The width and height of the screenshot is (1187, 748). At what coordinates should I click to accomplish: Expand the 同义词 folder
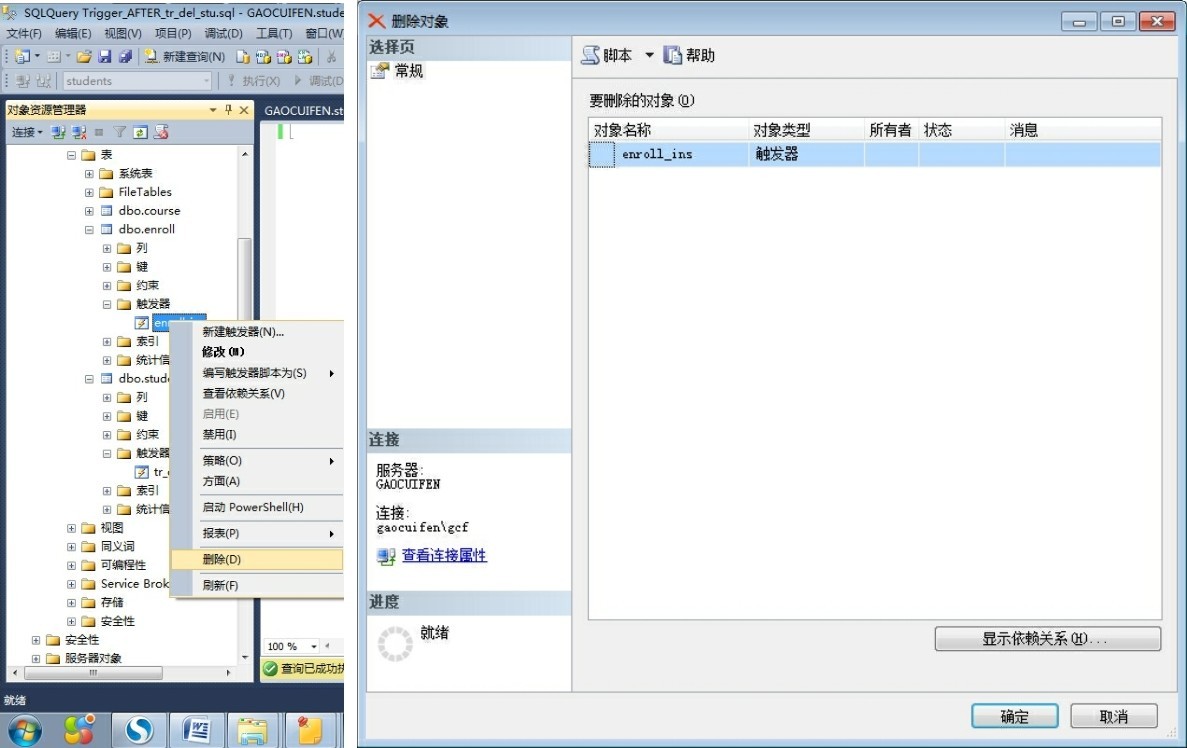tap(71, 547)
